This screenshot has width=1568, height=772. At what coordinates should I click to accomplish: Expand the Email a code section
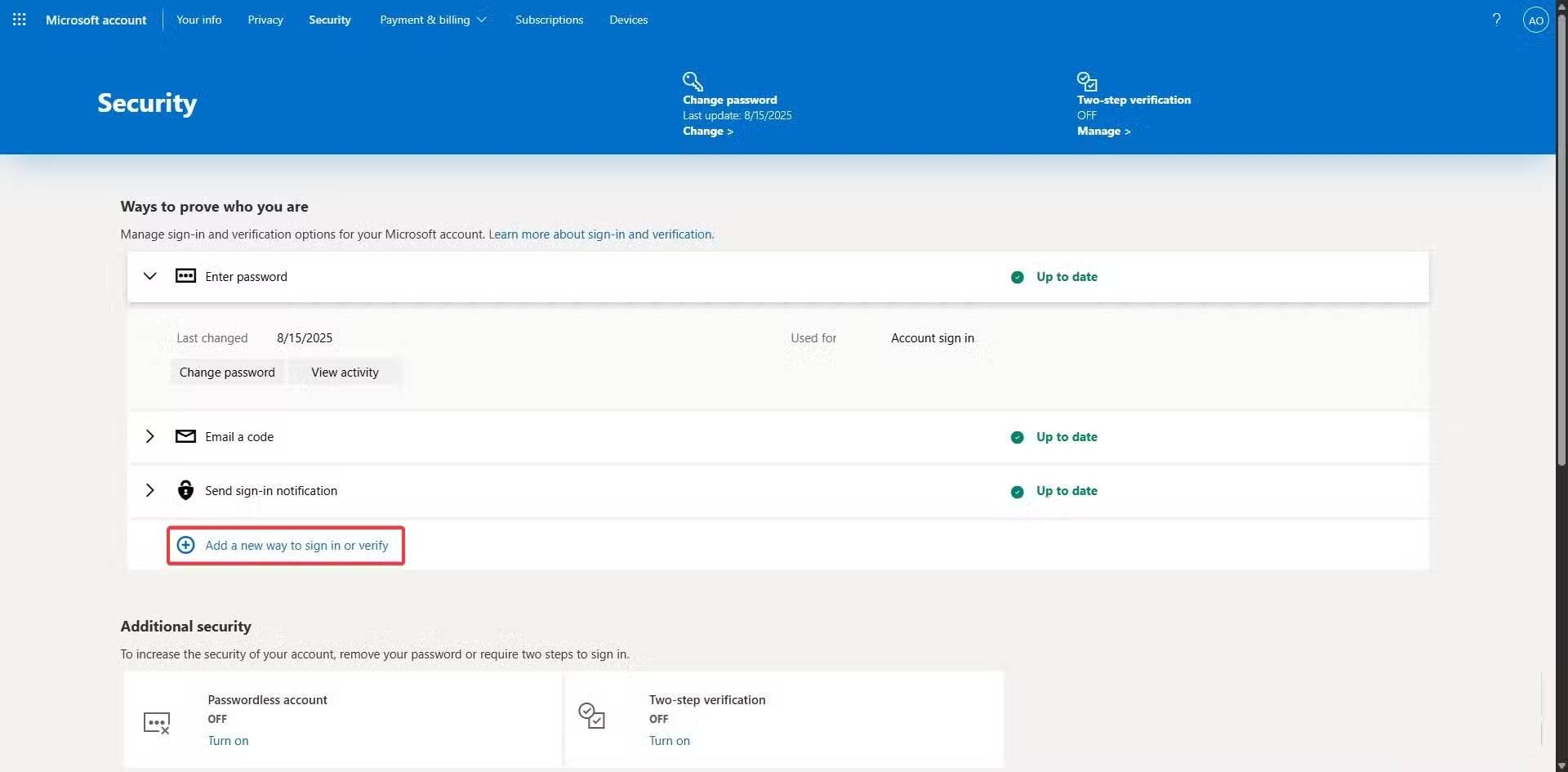(150, 436)
